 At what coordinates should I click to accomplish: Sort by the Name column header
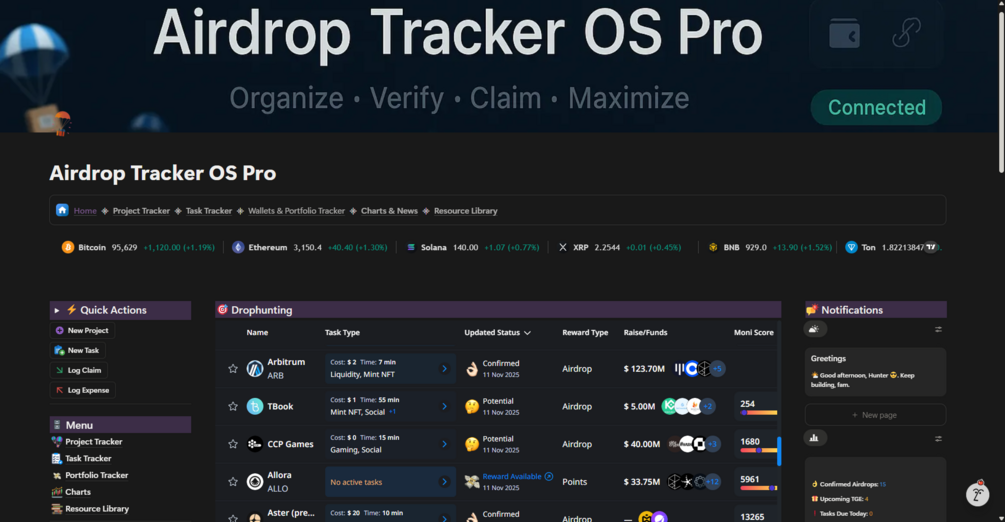[x=257, y=332]
